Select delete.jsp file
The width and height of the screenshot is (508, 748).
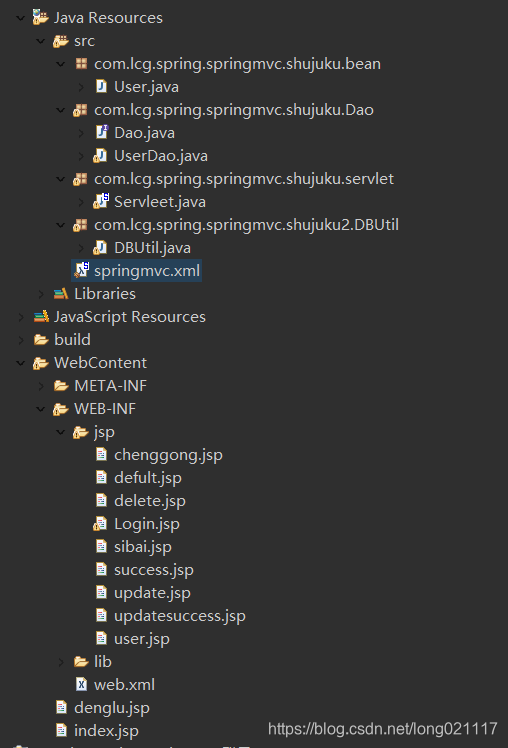(150, 500)
